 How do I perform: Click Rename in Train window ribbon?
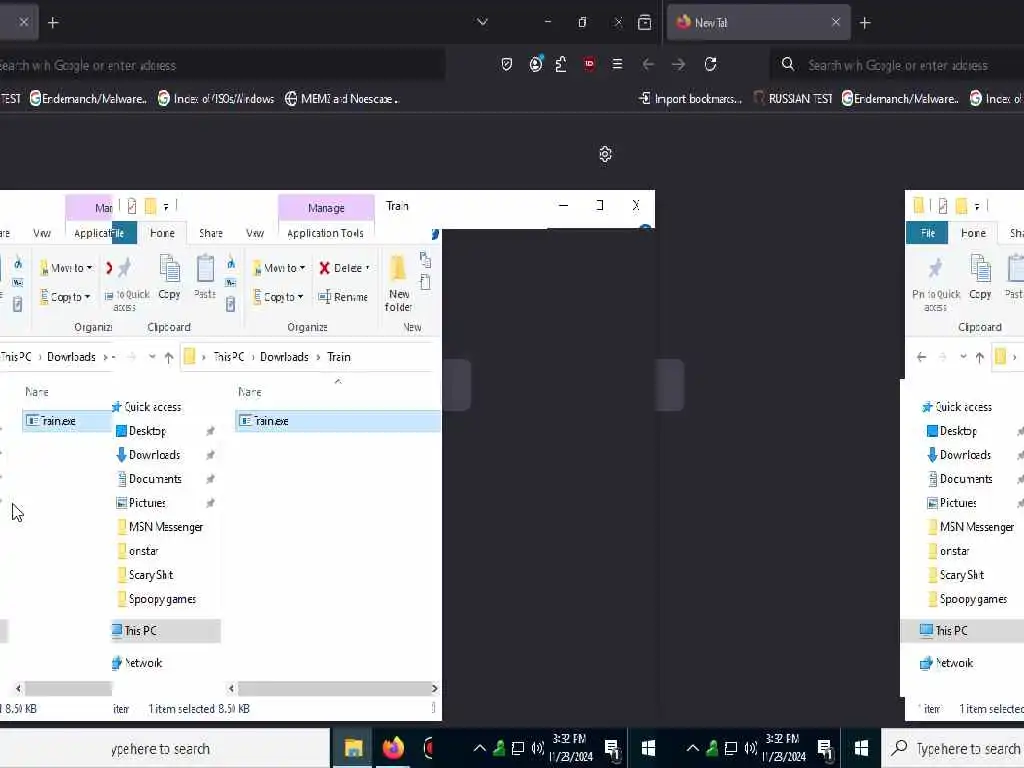click(x=343, y=297)
